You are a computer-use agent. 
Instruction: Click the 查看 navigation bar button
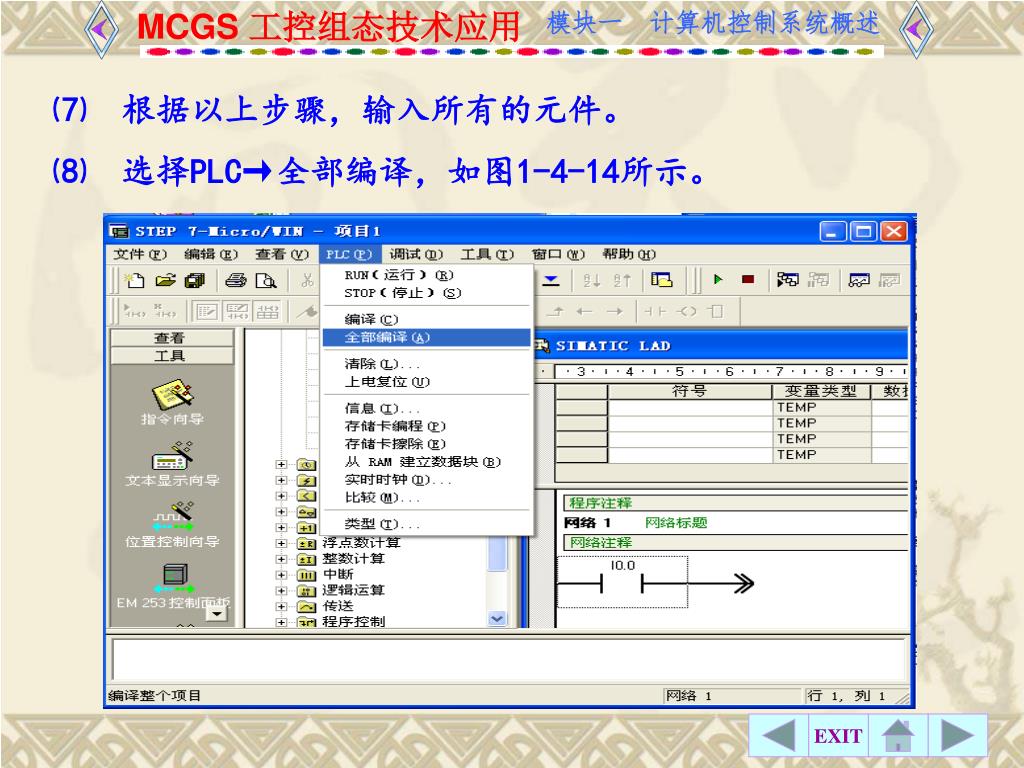172,338
